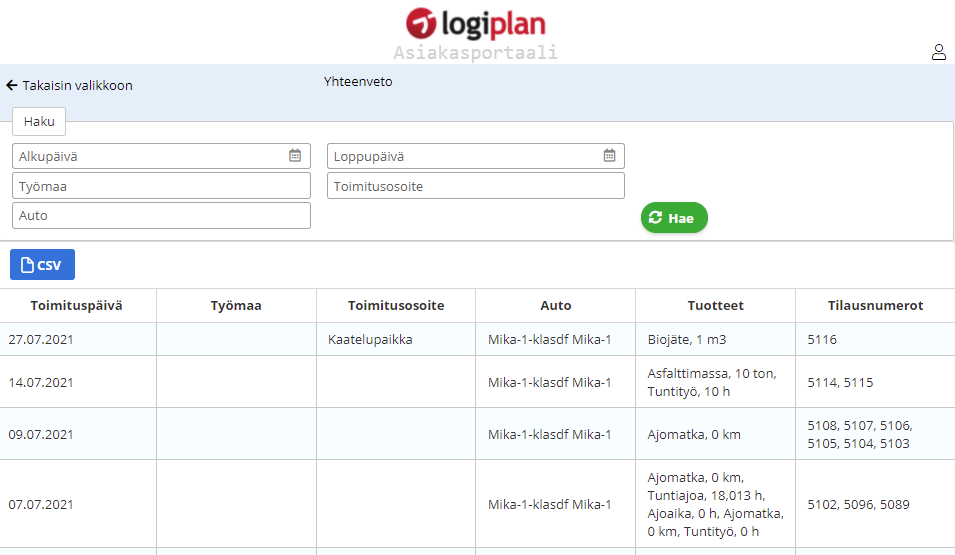Click the Kaatelupaikka delivery address cell
The image size is (955, 555).
(x=370, y=340)
